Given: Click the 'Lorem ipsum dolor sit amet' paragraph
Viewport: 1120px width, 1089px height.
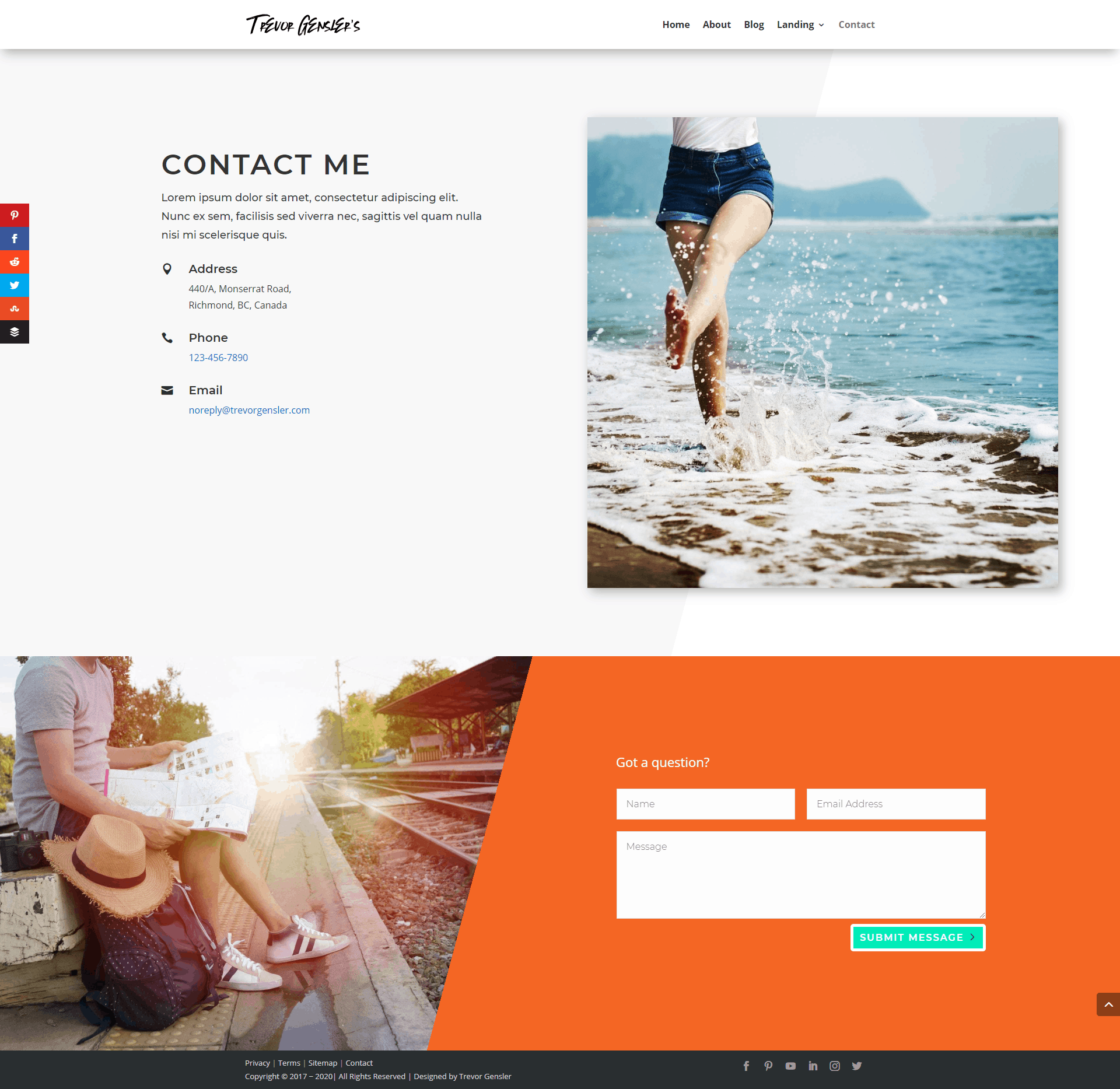Looking at the screenshot, I should (x=321, y=216).
